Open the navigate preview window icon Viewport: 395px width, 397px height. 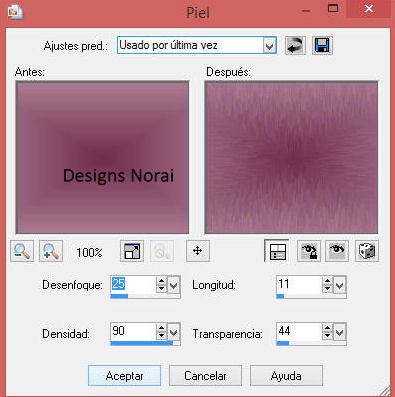point(132,251)
